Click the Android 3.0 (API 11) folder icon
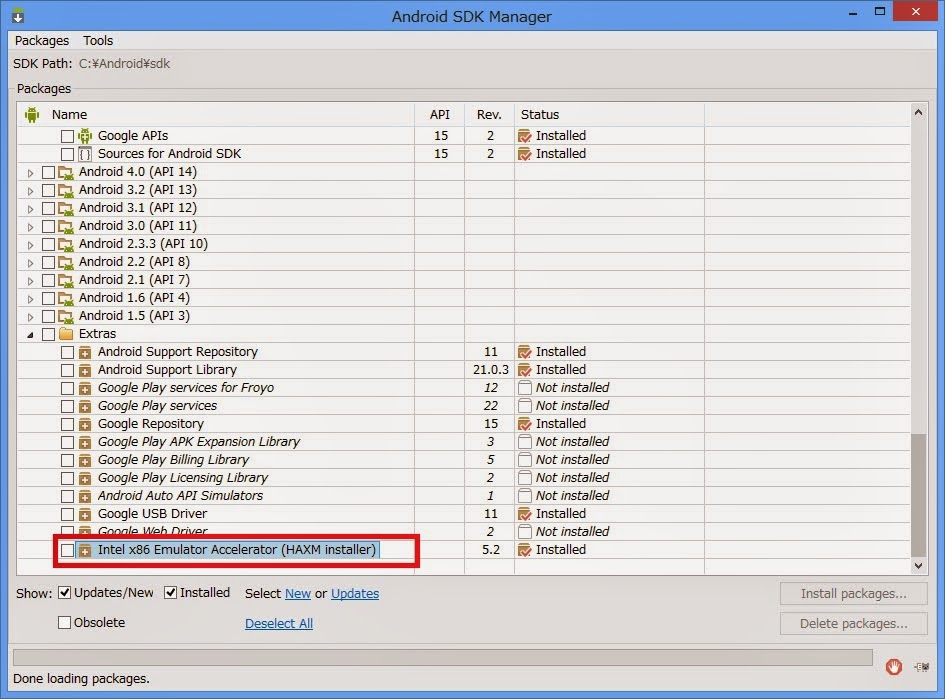The width and height of the screenshot is (945, 699). click(66, 227)
